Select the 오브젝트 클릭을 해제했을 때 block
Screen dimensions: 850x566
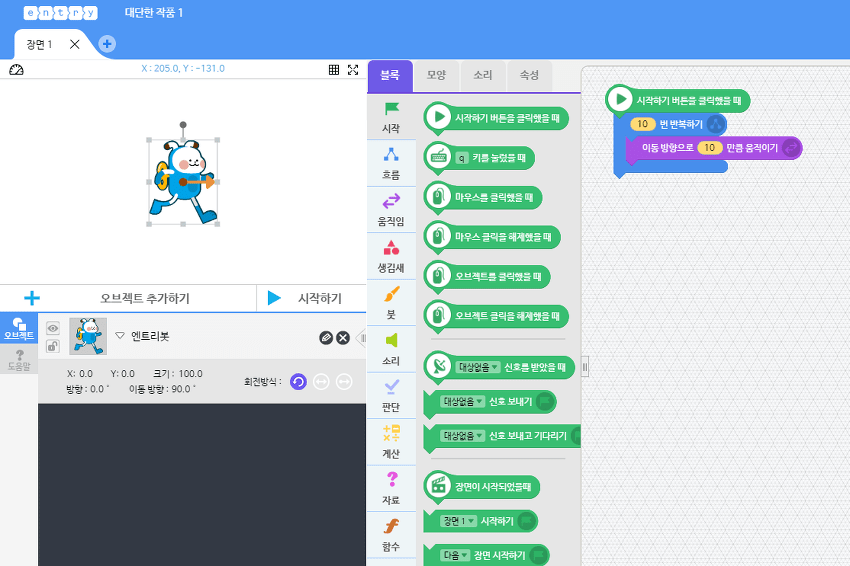click(496, 316)
